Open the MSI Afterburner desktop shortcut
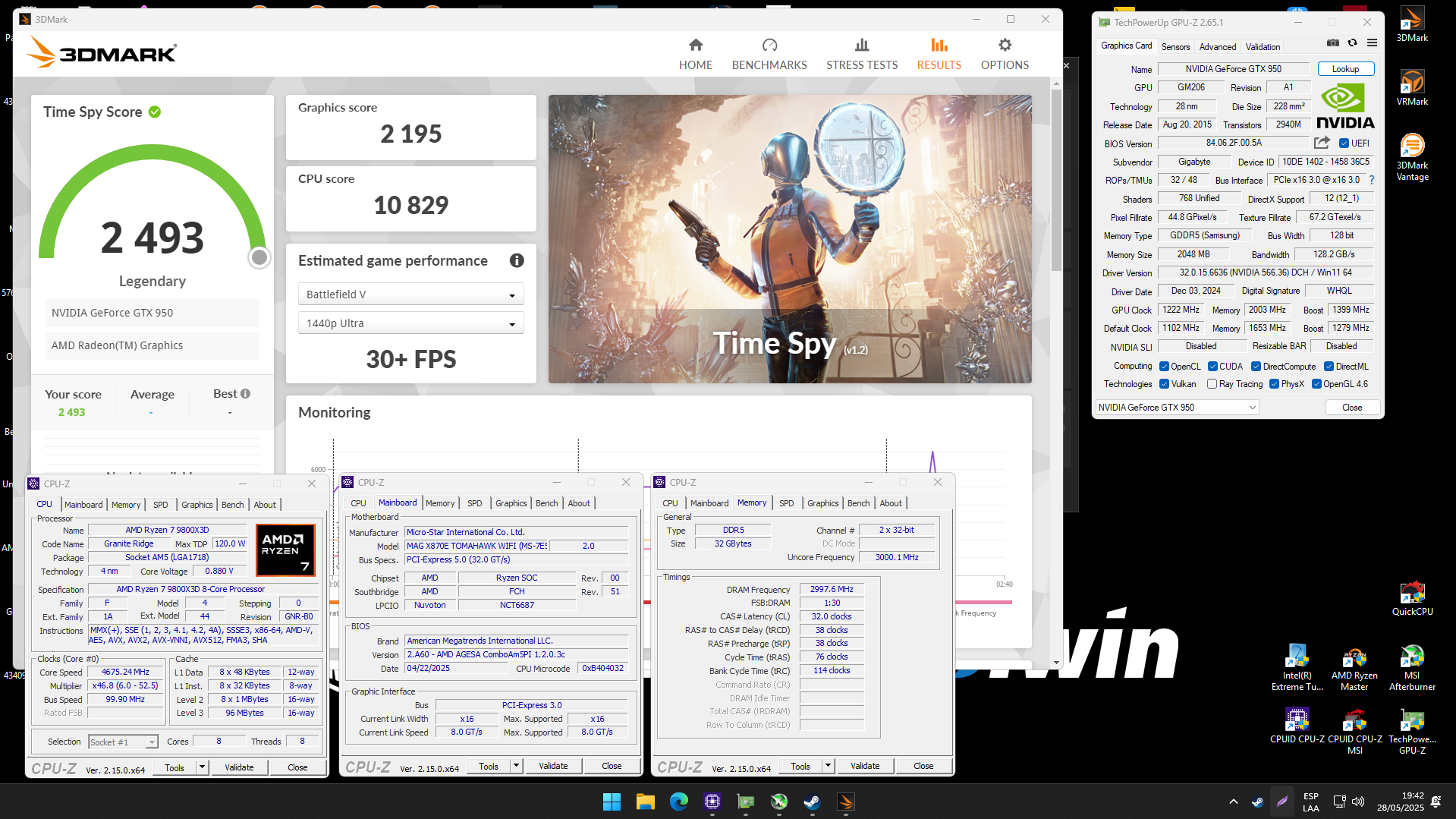Image resolution: width=1456 pixels, height=819 pixels. pos(1412,668)
